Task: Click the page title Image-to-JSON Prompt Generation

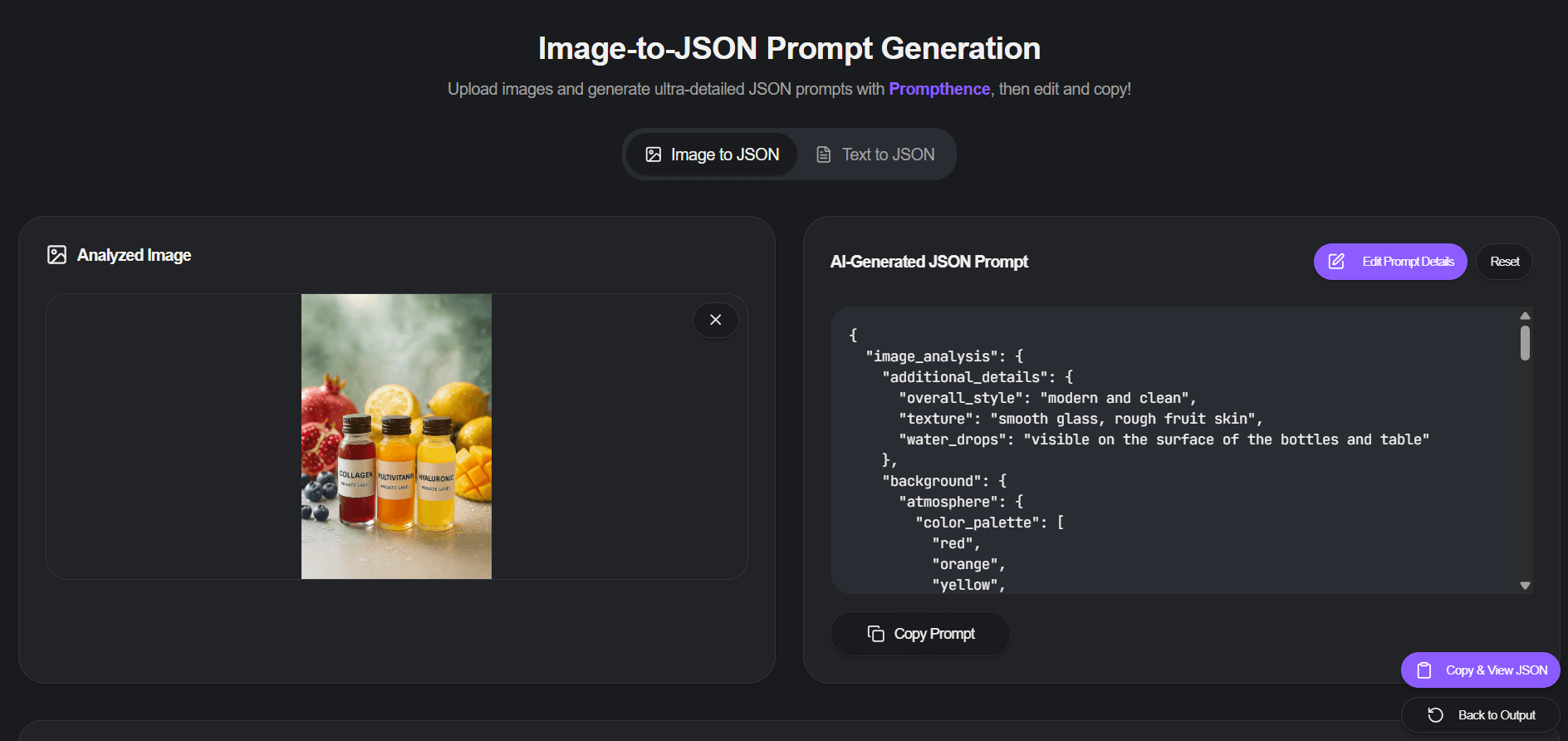Action: [x=789, y=48]
